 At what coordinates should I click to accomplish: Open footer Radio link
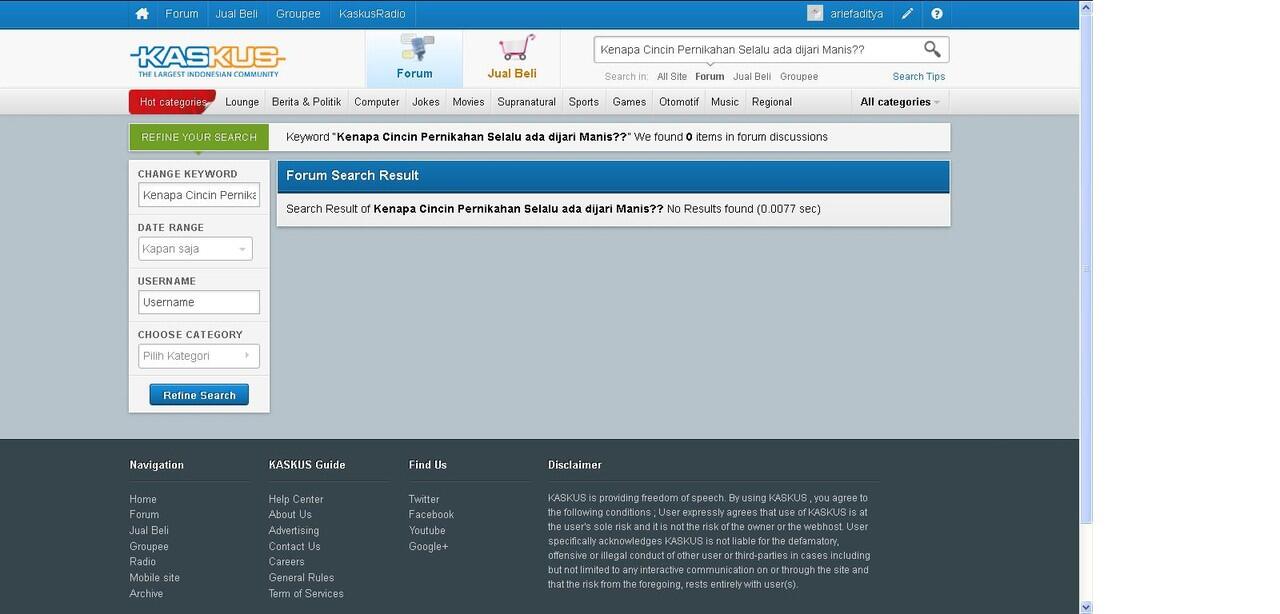pos(143,562)
